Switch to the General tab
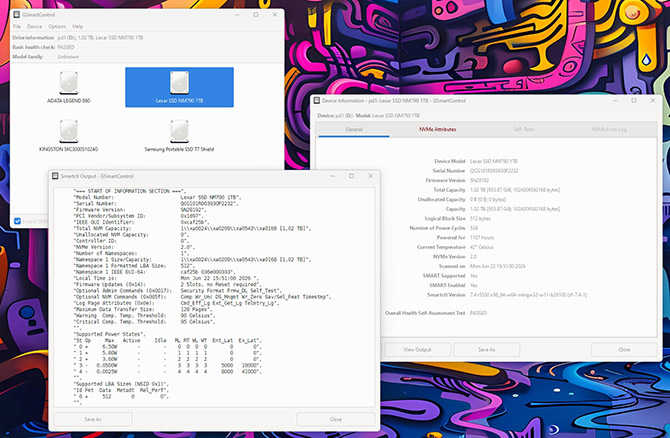Image resolution: width=670 pixels, height=438 pixels. coord(354,129)
